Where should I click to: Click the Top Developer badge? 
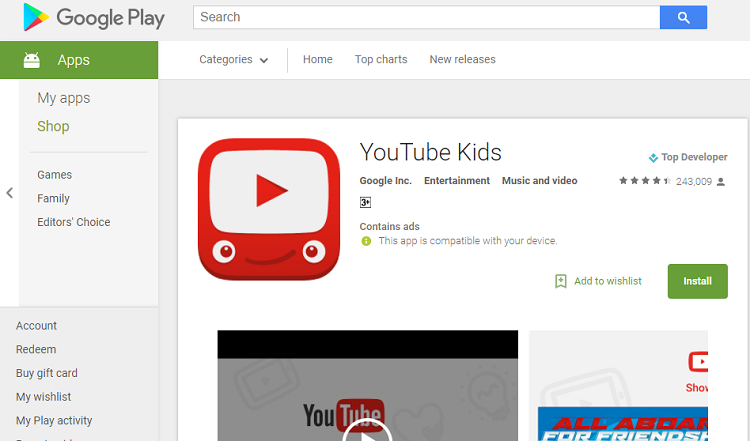coord(688,157)
